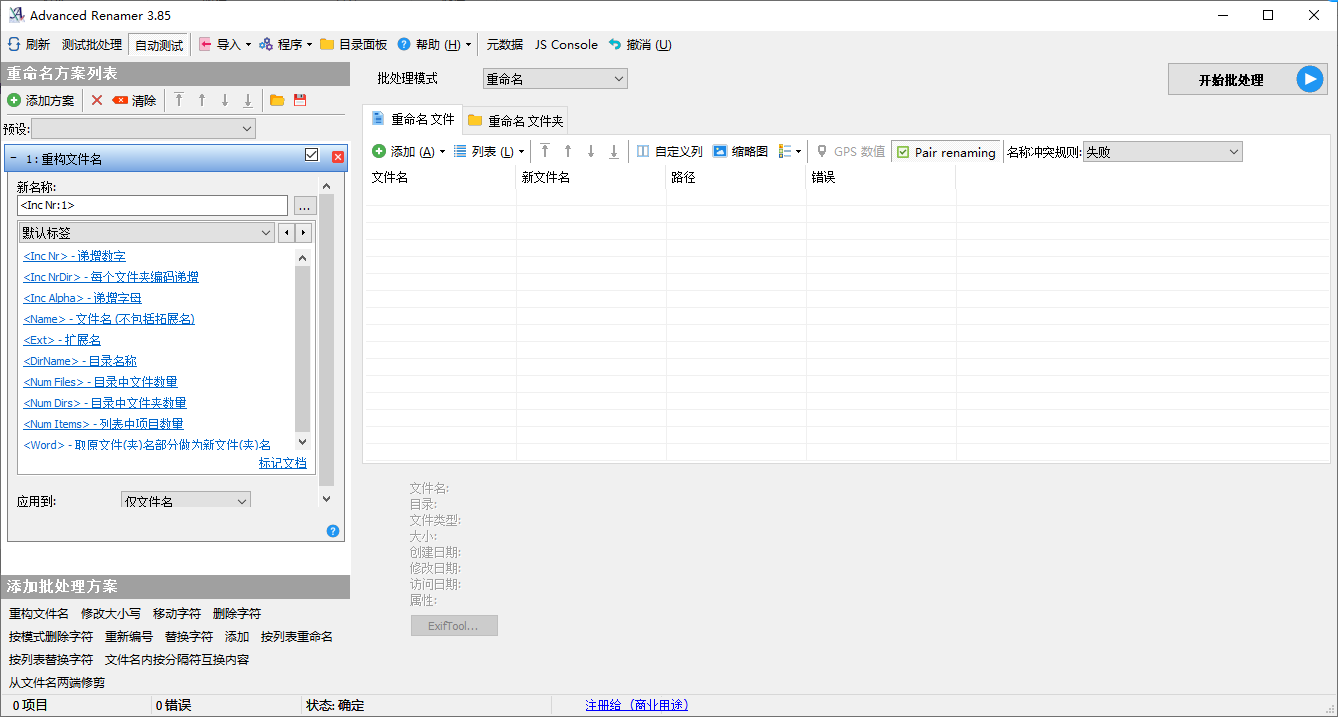Click the save-method-list floppy icon

click(x=300, y=100)
